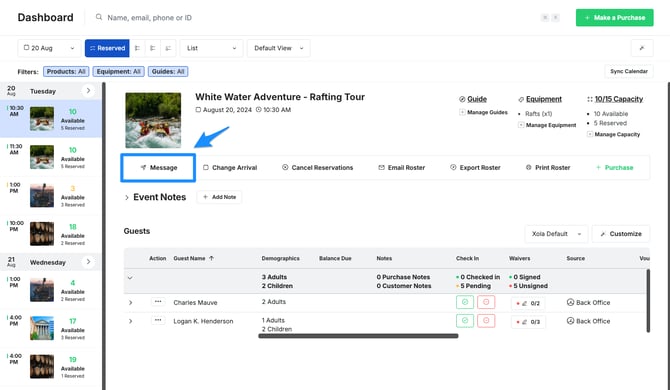Go to next day from Tuesday header
Screen dimensions: 670x390
pos(88,91)
